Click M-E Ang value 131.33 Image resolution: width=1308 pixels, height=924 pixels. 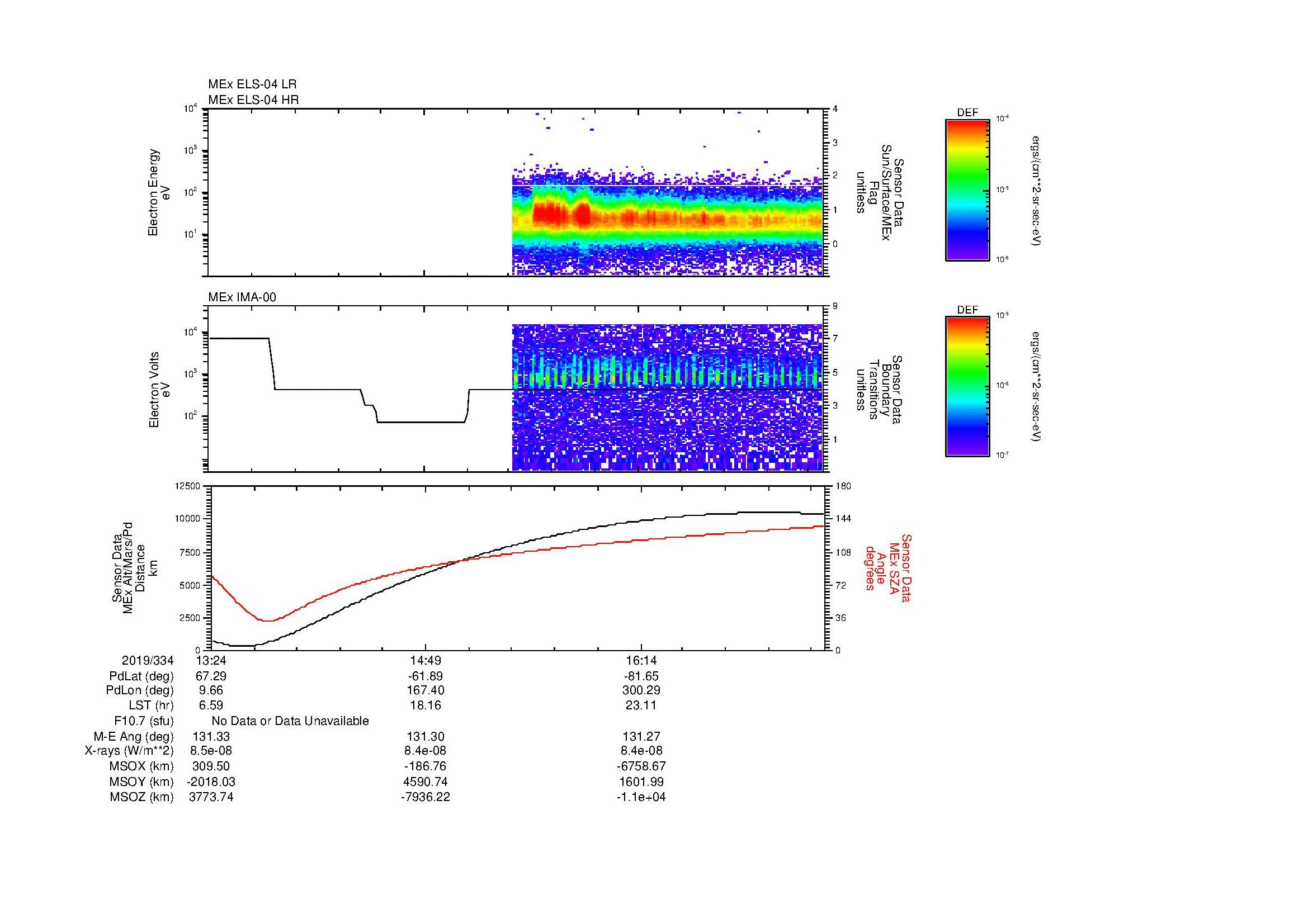[x=211, y=737]
